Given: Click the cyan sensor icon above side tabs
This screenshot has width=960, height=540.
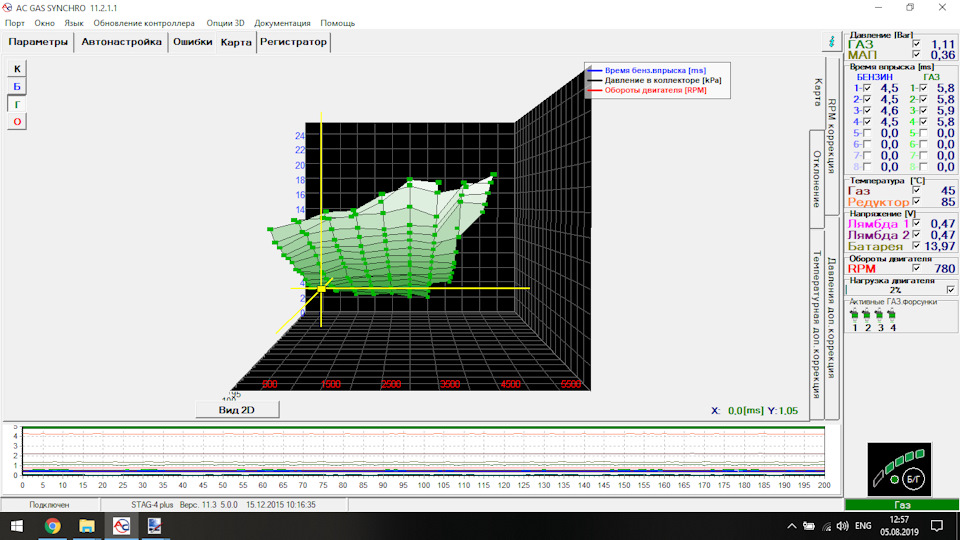Looking at the screenshot, I should point(831,42).
